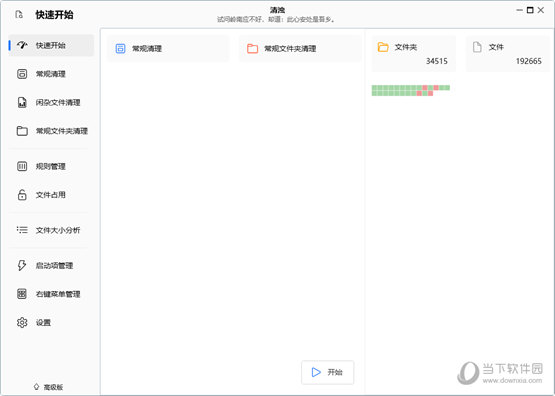Select 闲杂文件清理 menu entry
The image size is (555, 396).
(x=51, y=102)
